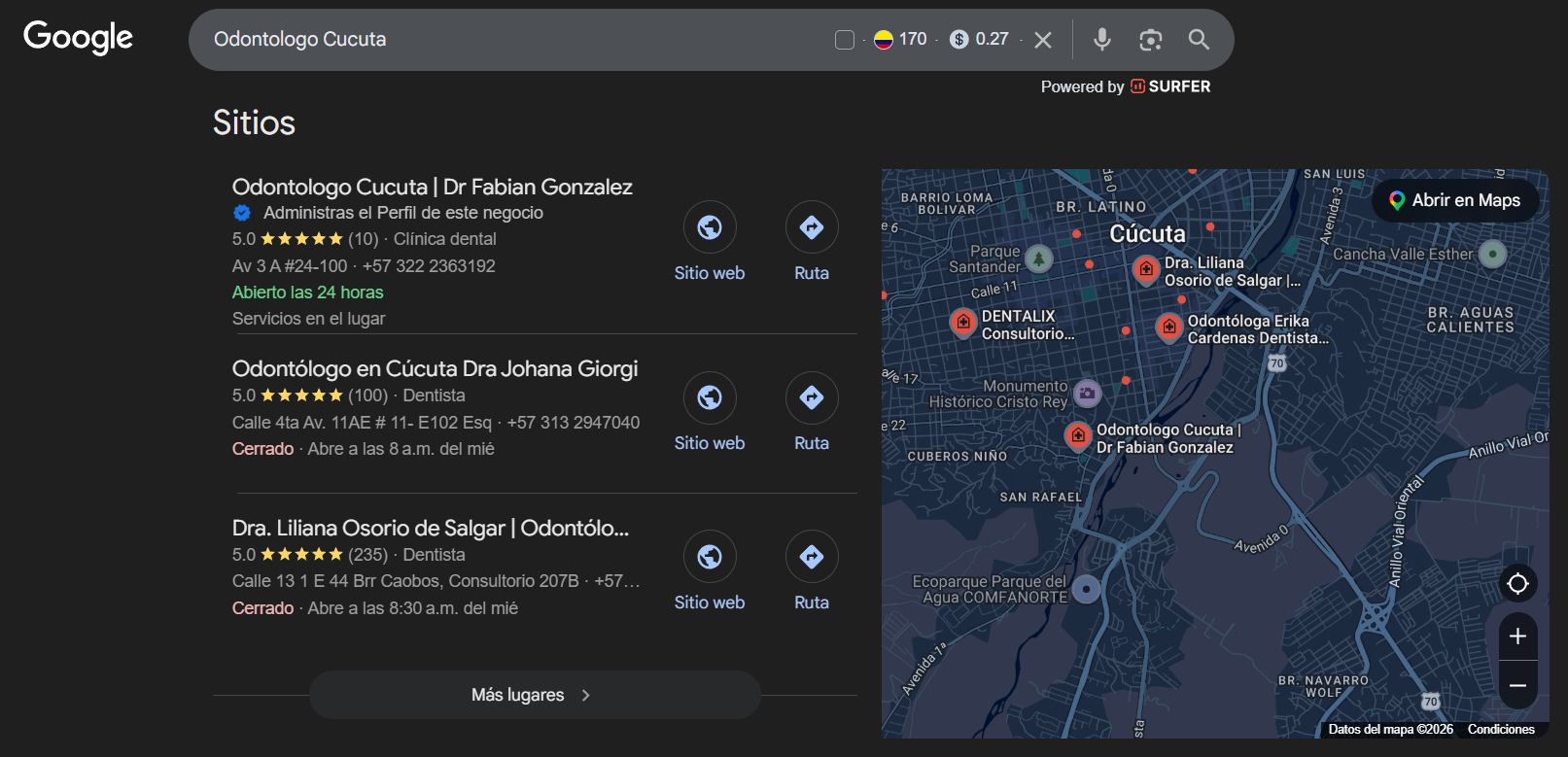
Task: Open Sitio web globe for Dra. Liliana Osorio
Action: coord(710,557)
